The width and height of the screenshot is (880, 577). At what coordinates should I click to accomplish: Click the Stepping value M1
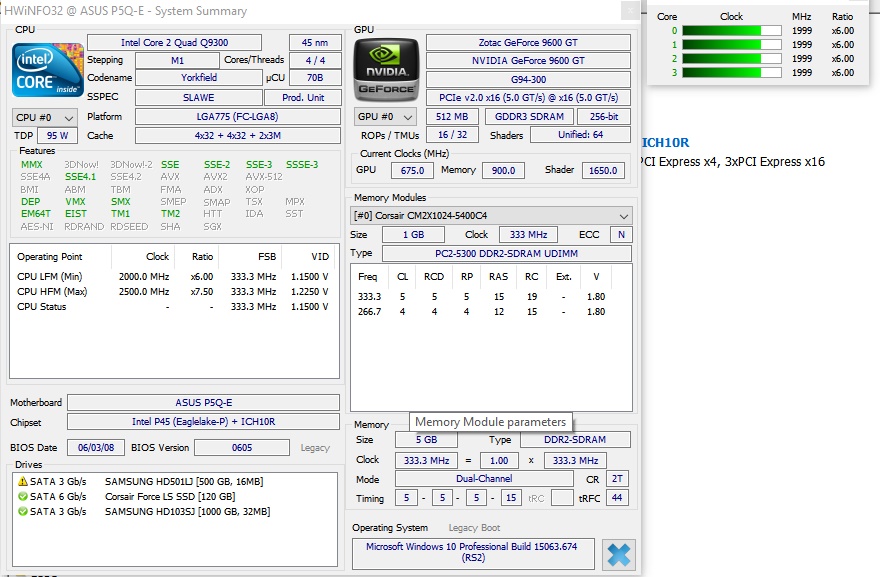[177, 61]
